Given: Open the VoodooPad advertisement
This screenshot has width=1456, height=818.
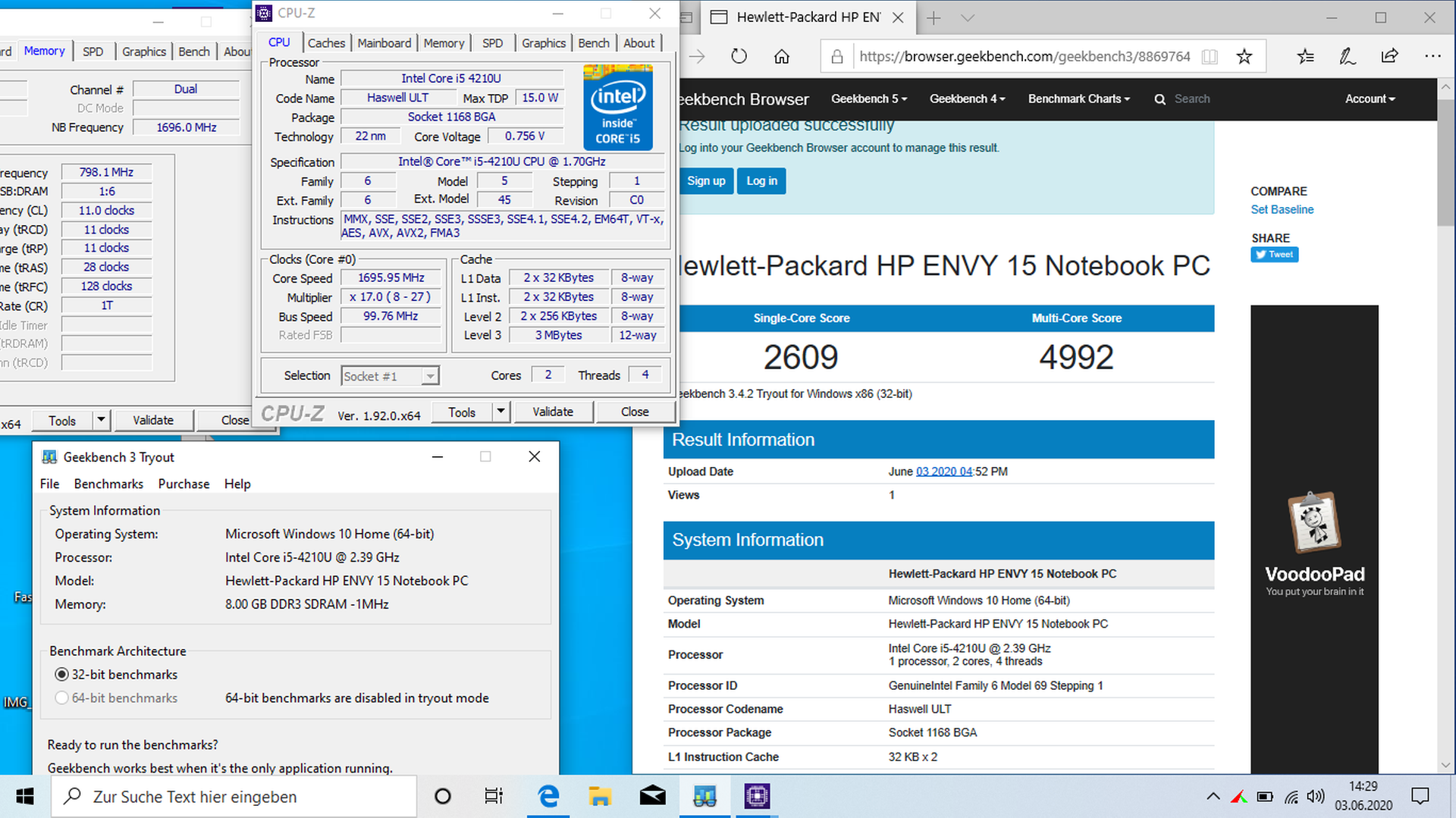Looking at the screenshot, I should point(1314,539).
